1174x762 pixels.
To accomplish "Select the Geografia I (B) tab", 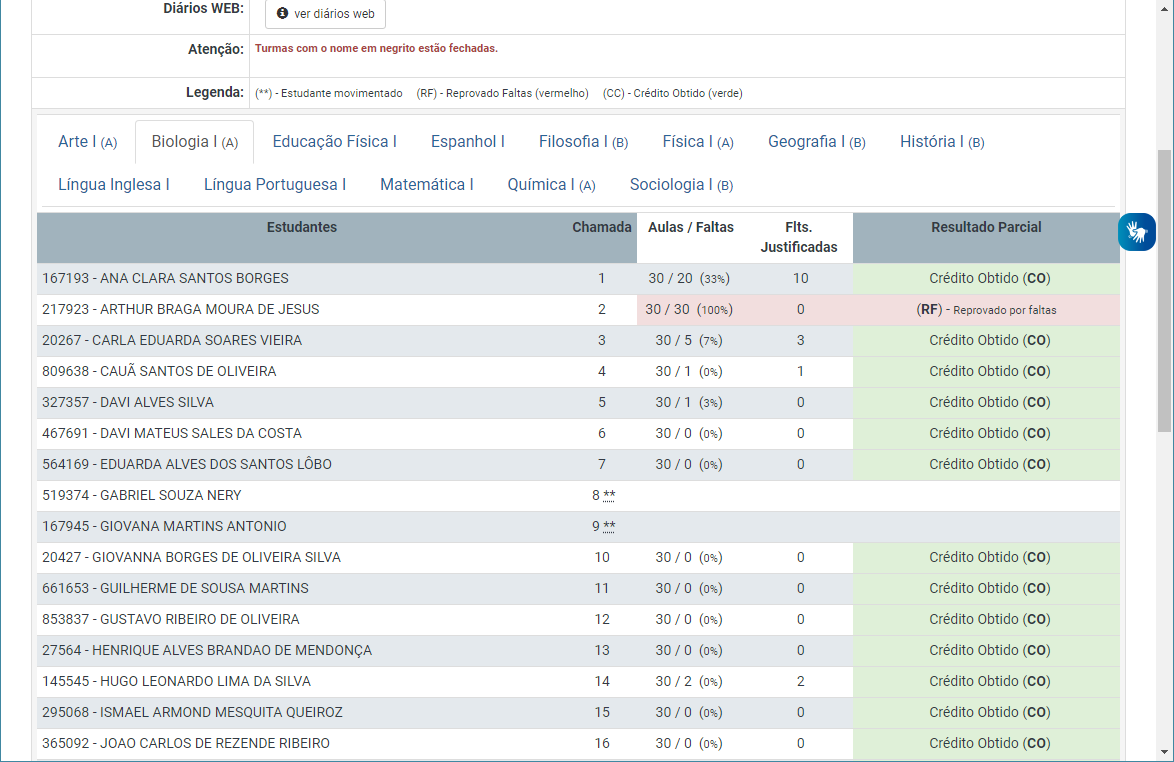I will click(x=817, y=141).
